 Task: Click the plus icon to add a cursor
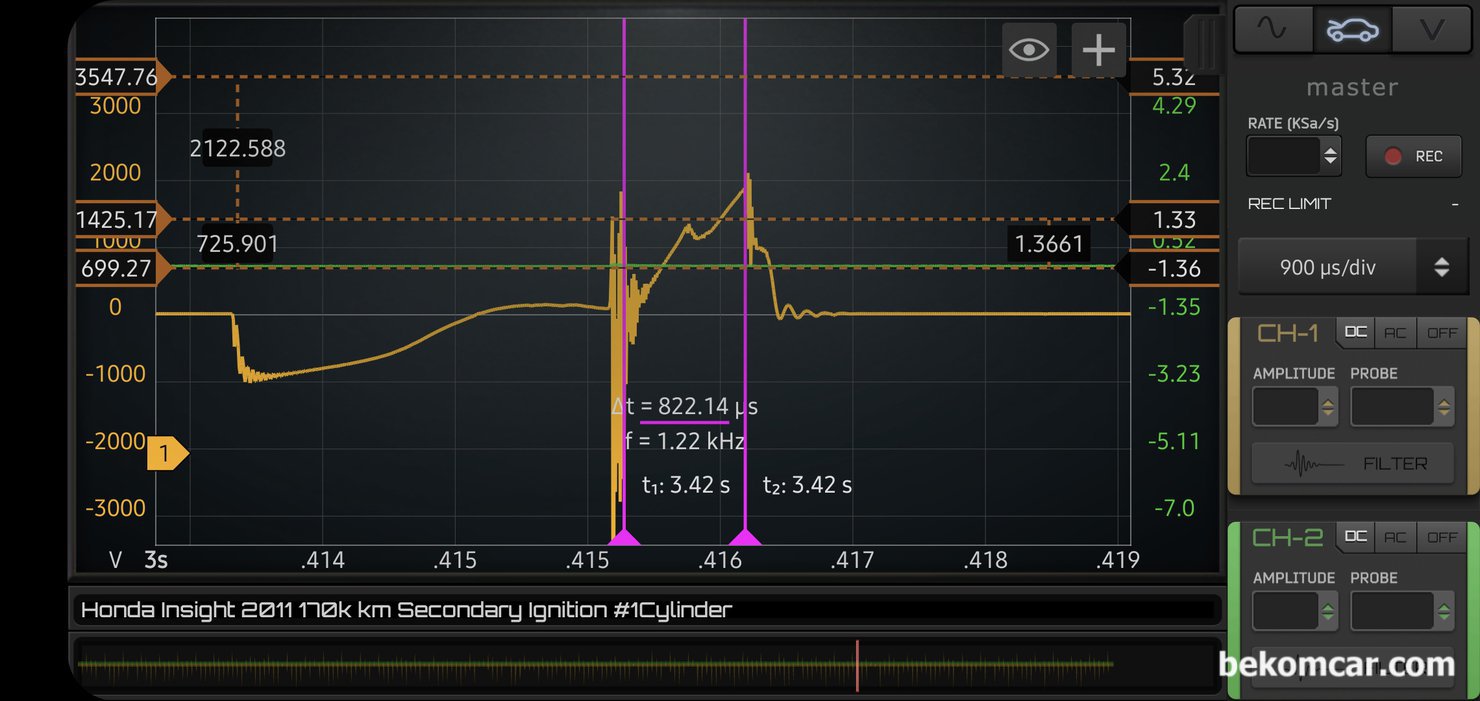1098,50
